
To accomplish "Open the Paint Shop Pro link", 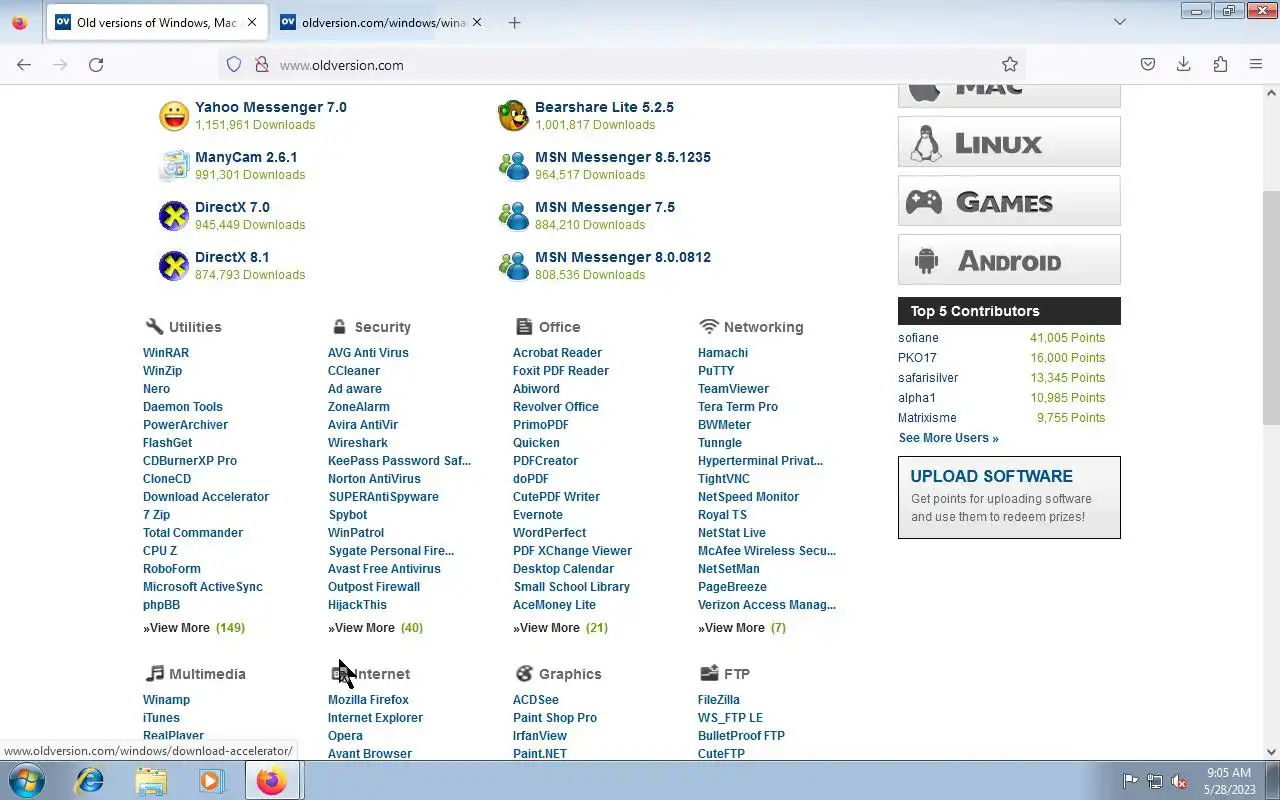I will click(555, 718).
